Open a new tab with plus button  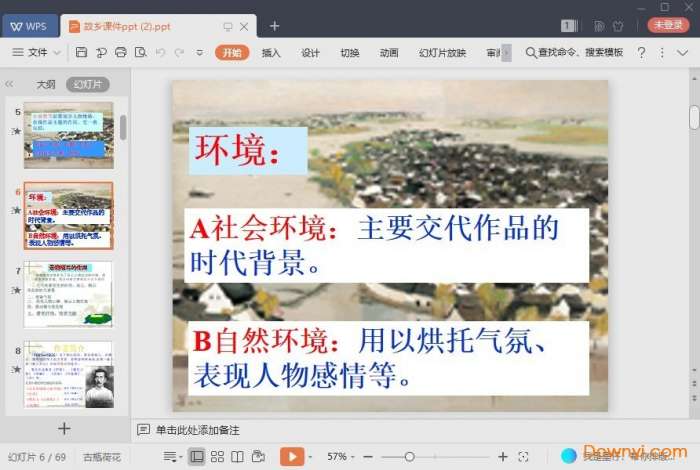(274, 26)
